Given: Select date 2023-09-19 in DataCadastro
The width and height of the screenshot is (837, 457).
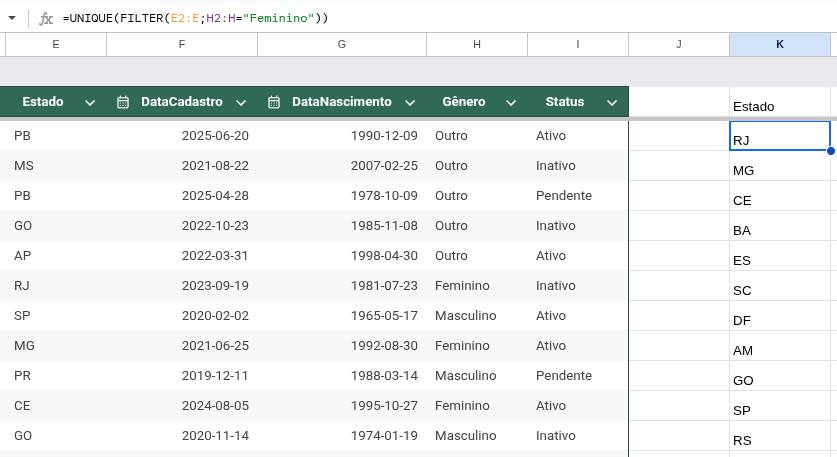Looking at the screenshot, I should click(x=182, y=286).
